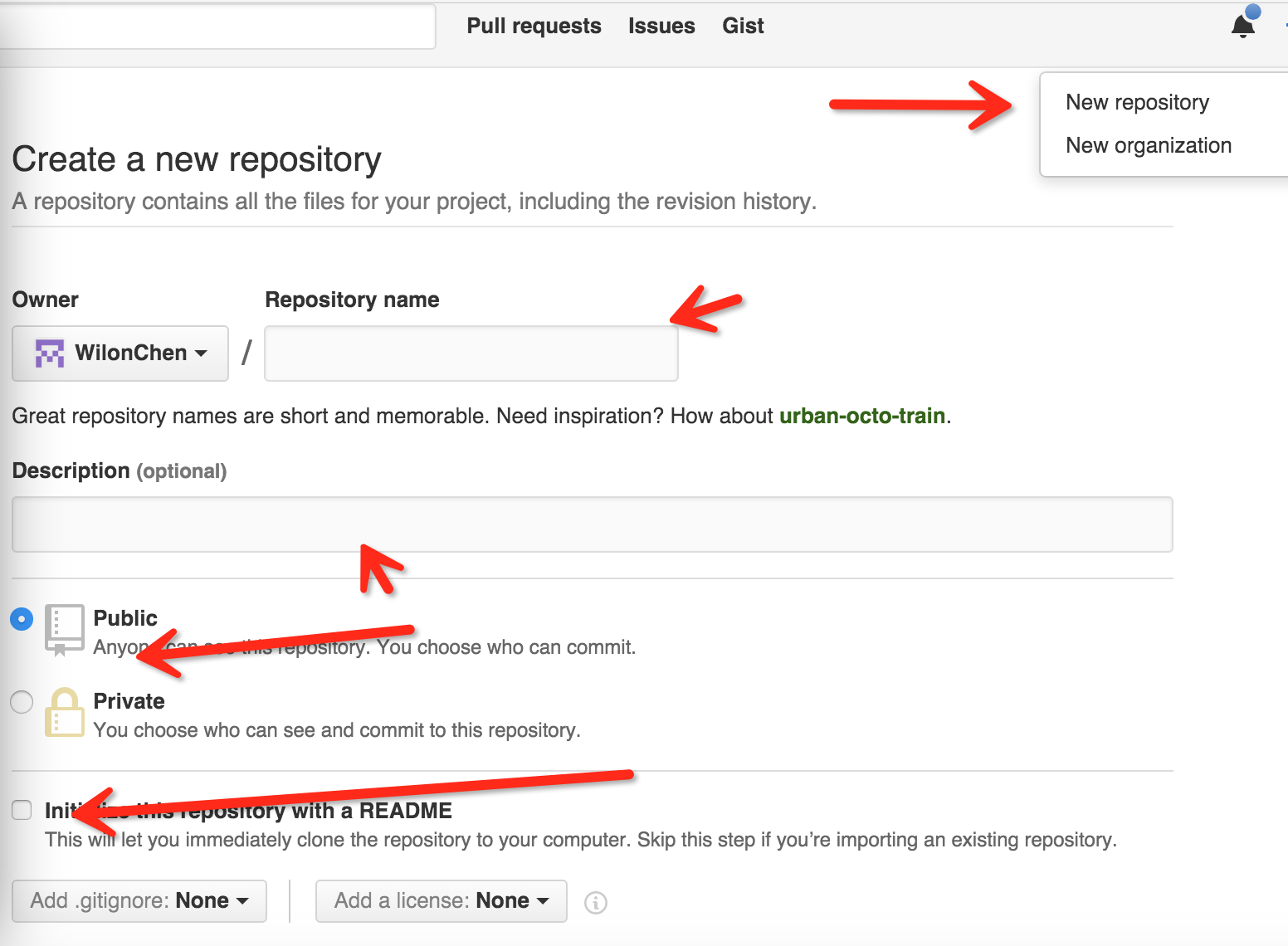The height and width of the screenshot is (946, 1288).
Task: Choose New organization from the menu
Action: (1149, 145)
